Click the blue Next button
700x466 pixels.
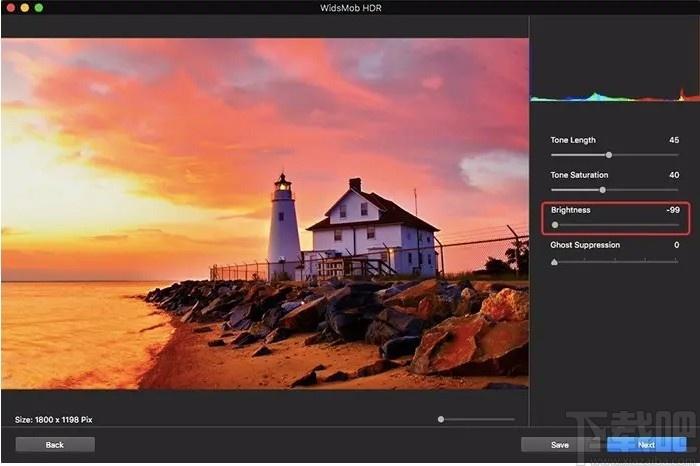point(646,445)
